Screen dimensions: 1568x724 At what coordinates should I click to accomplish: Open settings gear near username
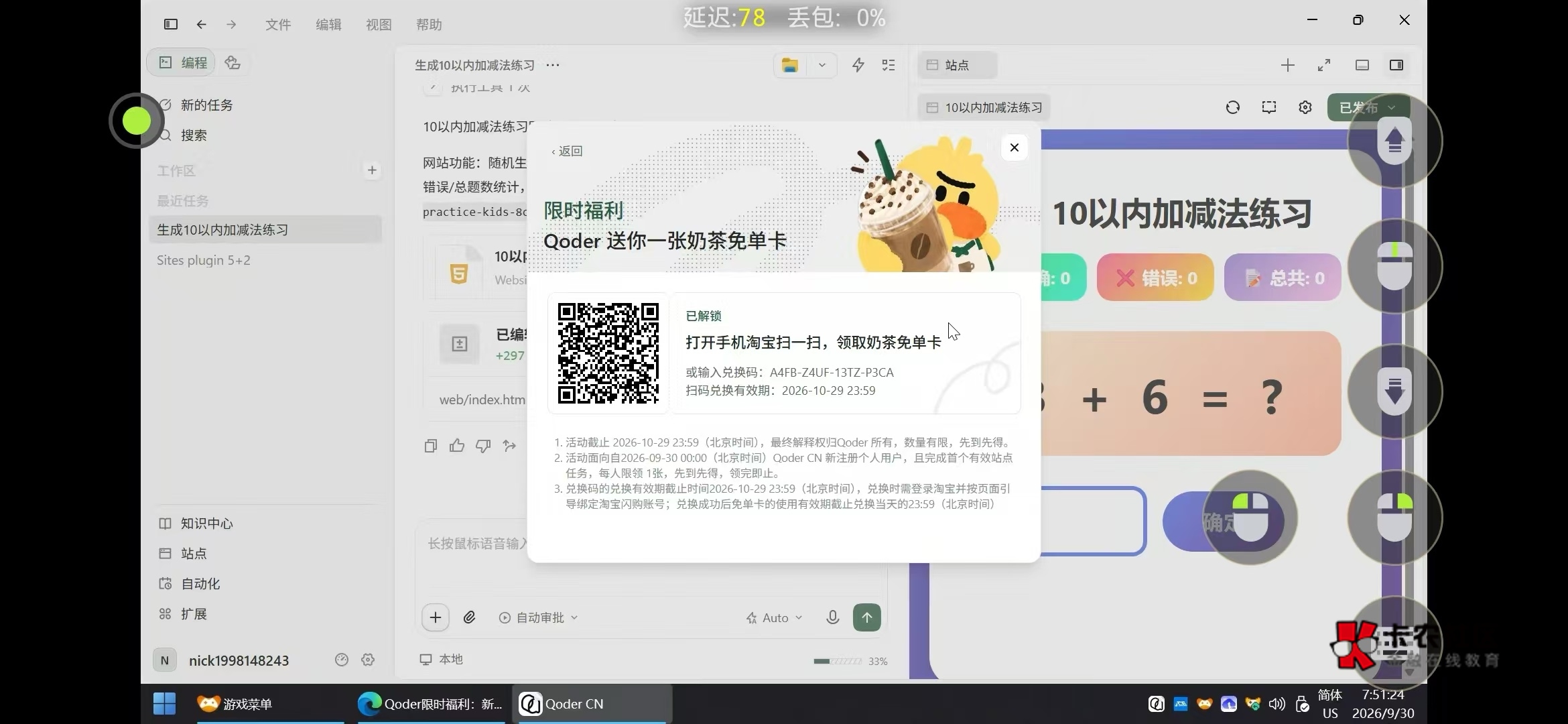point(368,660)
